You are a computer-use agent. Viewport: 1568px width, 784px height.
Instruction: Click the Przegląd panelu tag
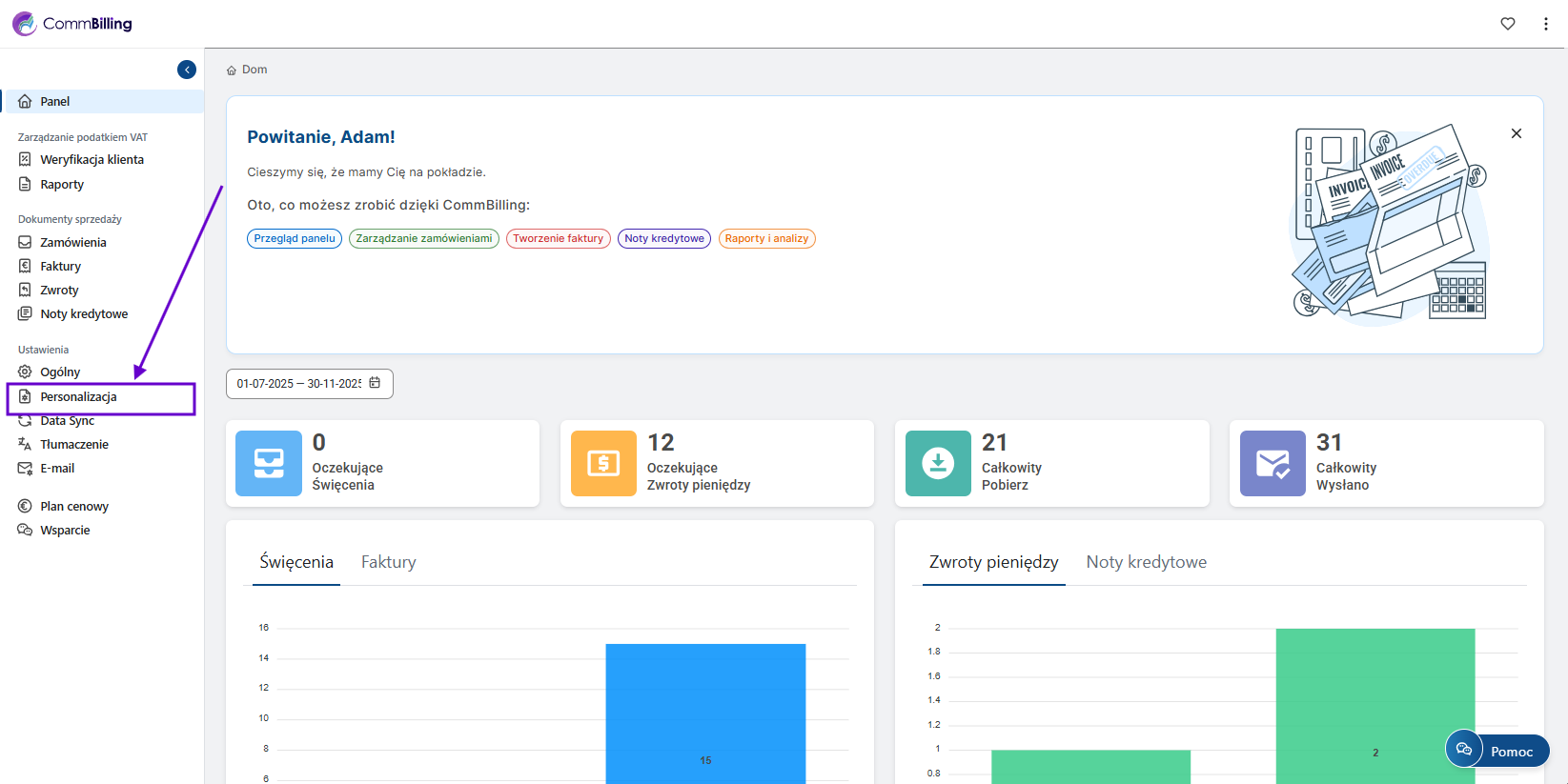[295, 239]
